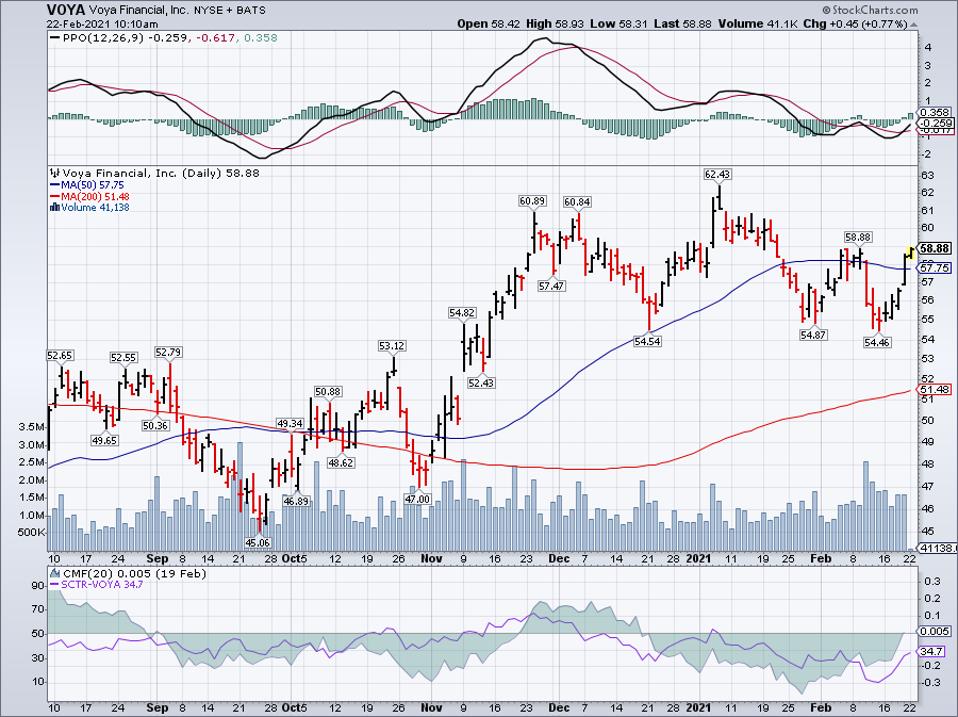
Task: Click the 52.43 price label
Action: point(481,383)
